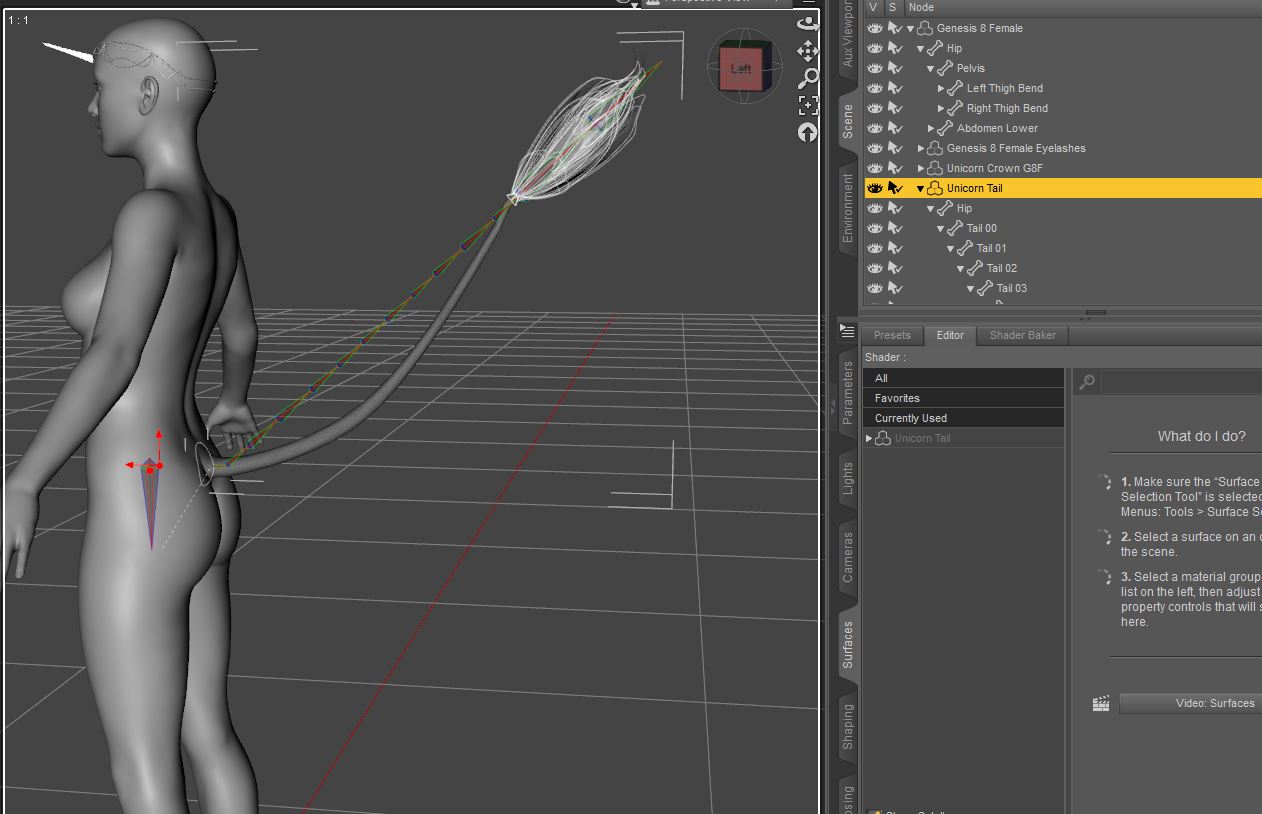Viewport: 1262px width, 814px height.
Task: Hide Unicorn Crown G8F with eye icon
Action: [x=875, y=168]
